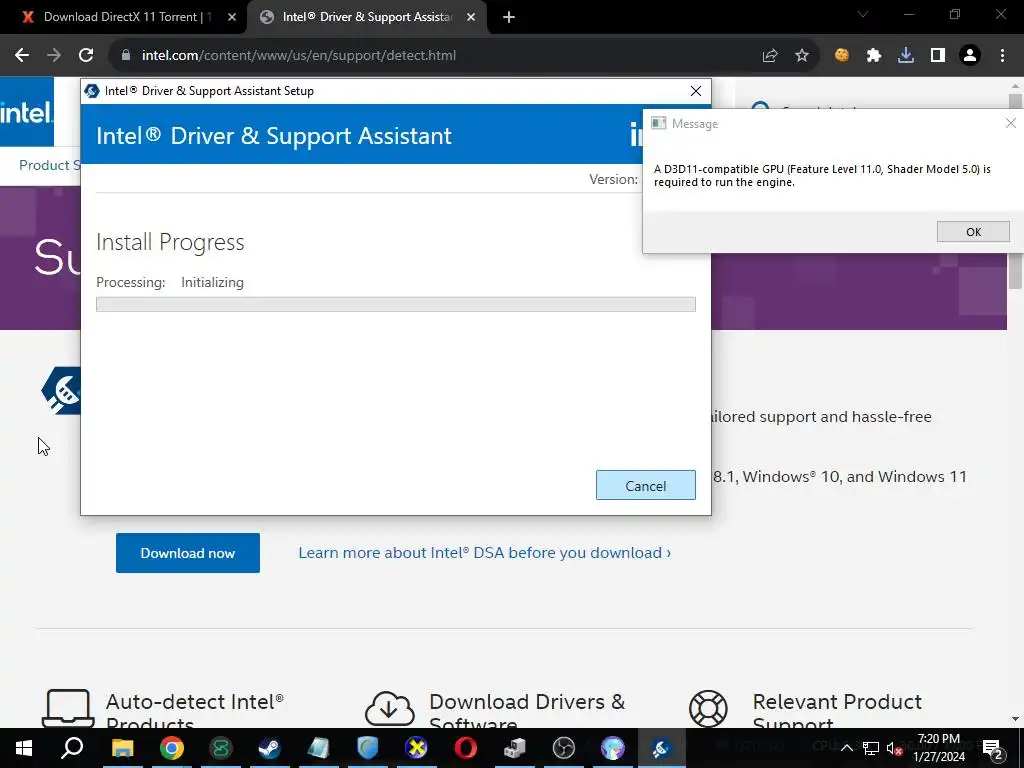
Task: Open Product Support navigation item
Action: (50, 165)
